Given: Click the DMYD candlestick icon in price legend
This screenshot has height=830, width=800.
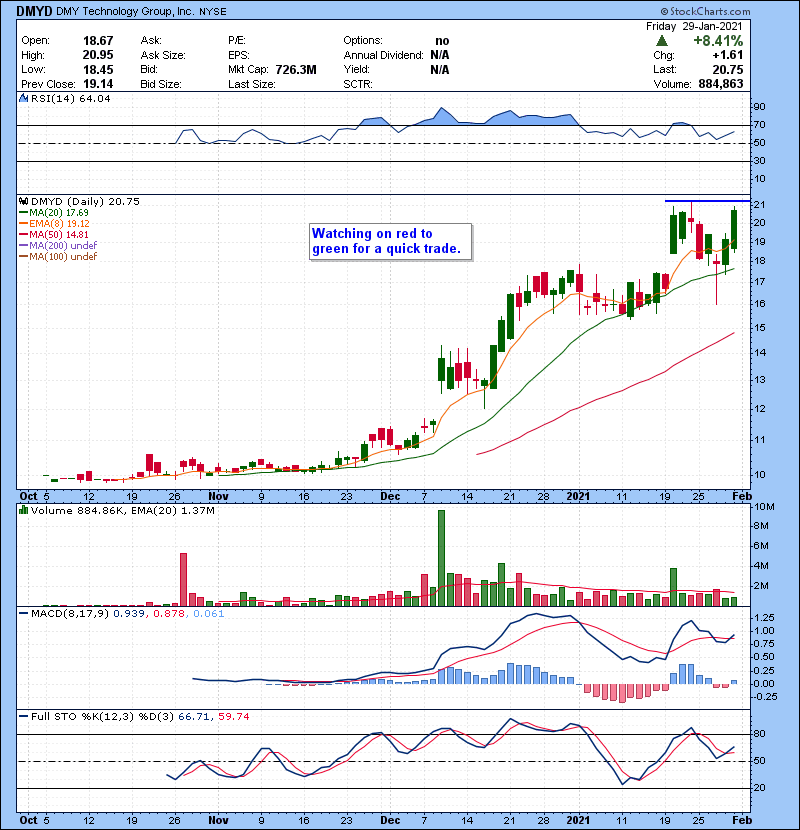Looking at the screenshot, I should point(23,201).
